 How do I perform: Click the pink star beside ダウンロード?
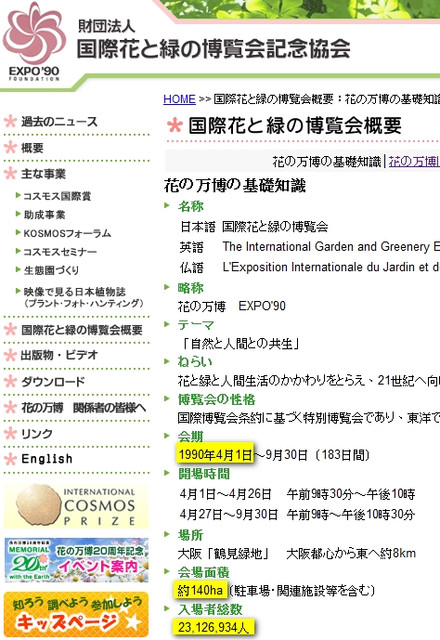[10, 381]
